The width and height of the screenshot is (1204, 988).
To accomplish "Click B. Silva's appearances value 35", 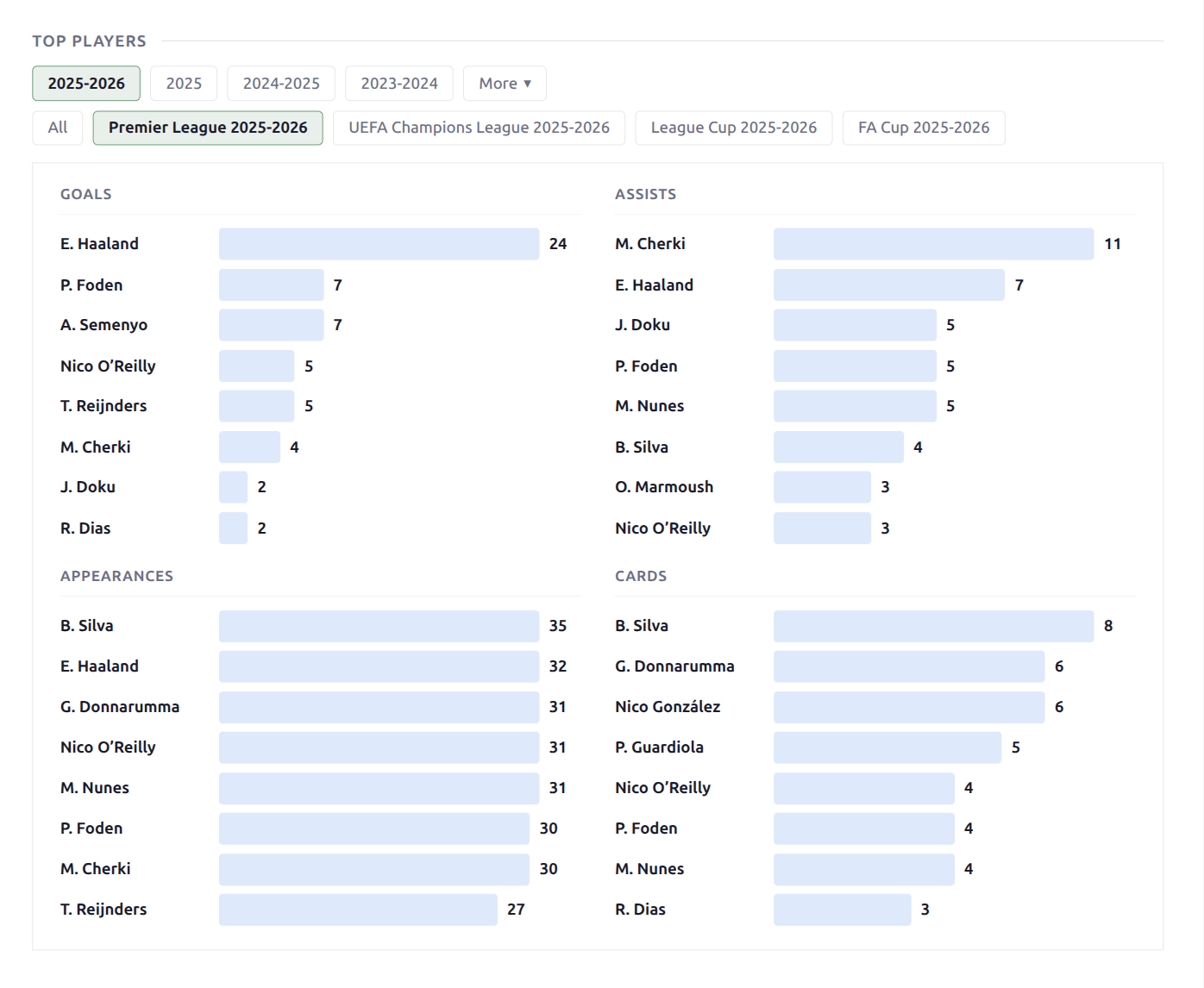I will (x=558, y=626).
